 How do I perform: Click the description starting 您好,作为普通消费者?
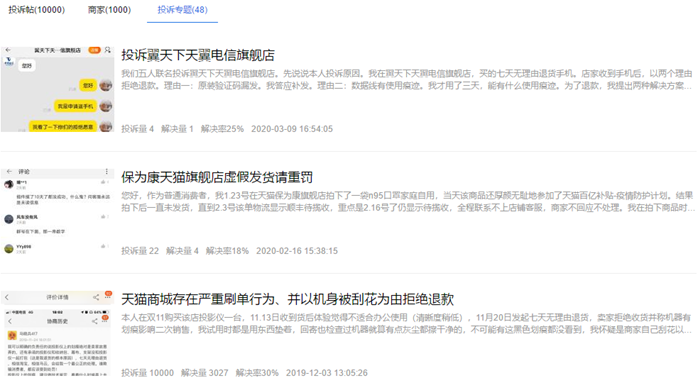coord(407,201)
